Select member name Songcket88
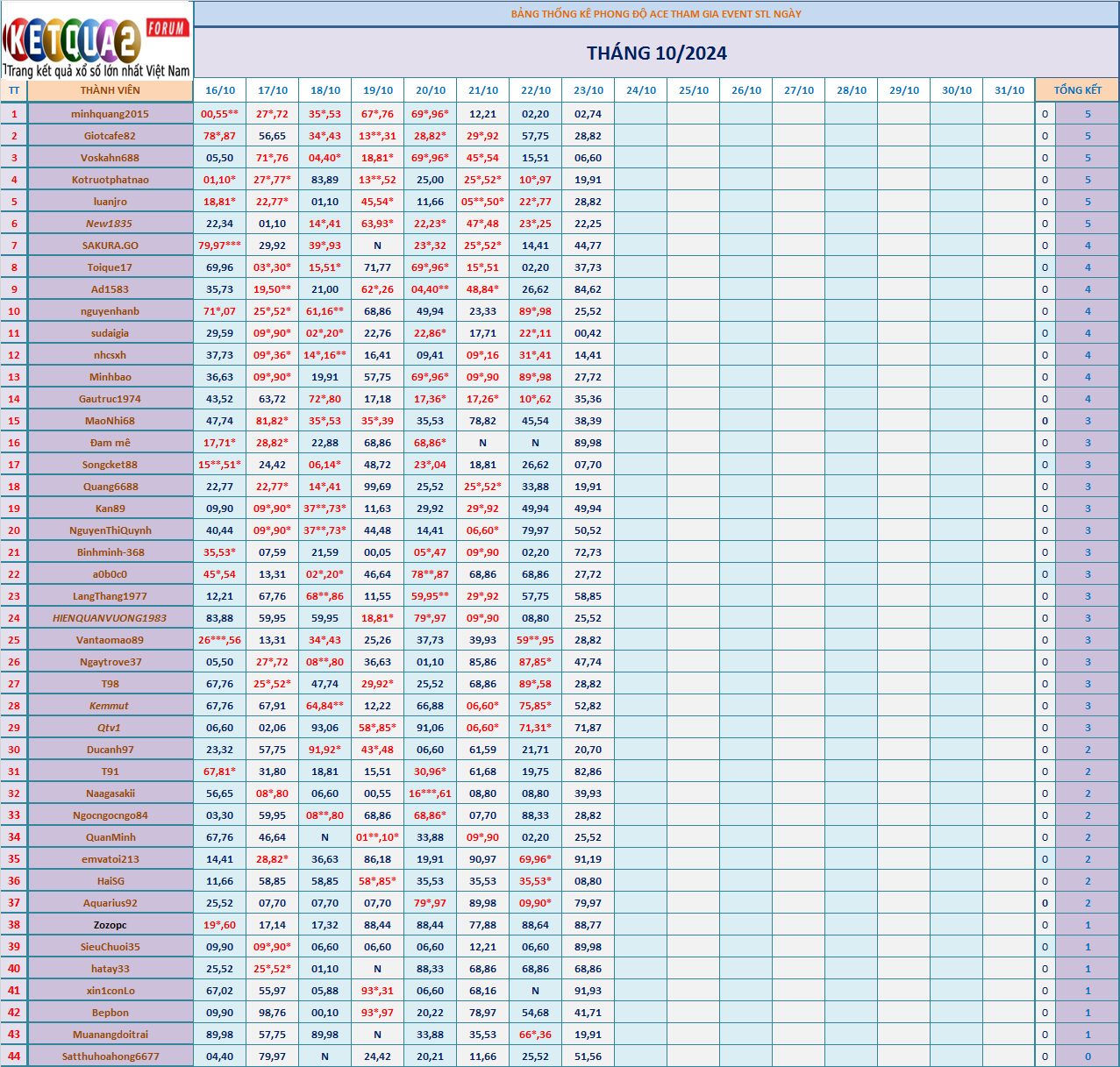The height and width of the screenshot is (1067, 1120). (x=111, y=465)
